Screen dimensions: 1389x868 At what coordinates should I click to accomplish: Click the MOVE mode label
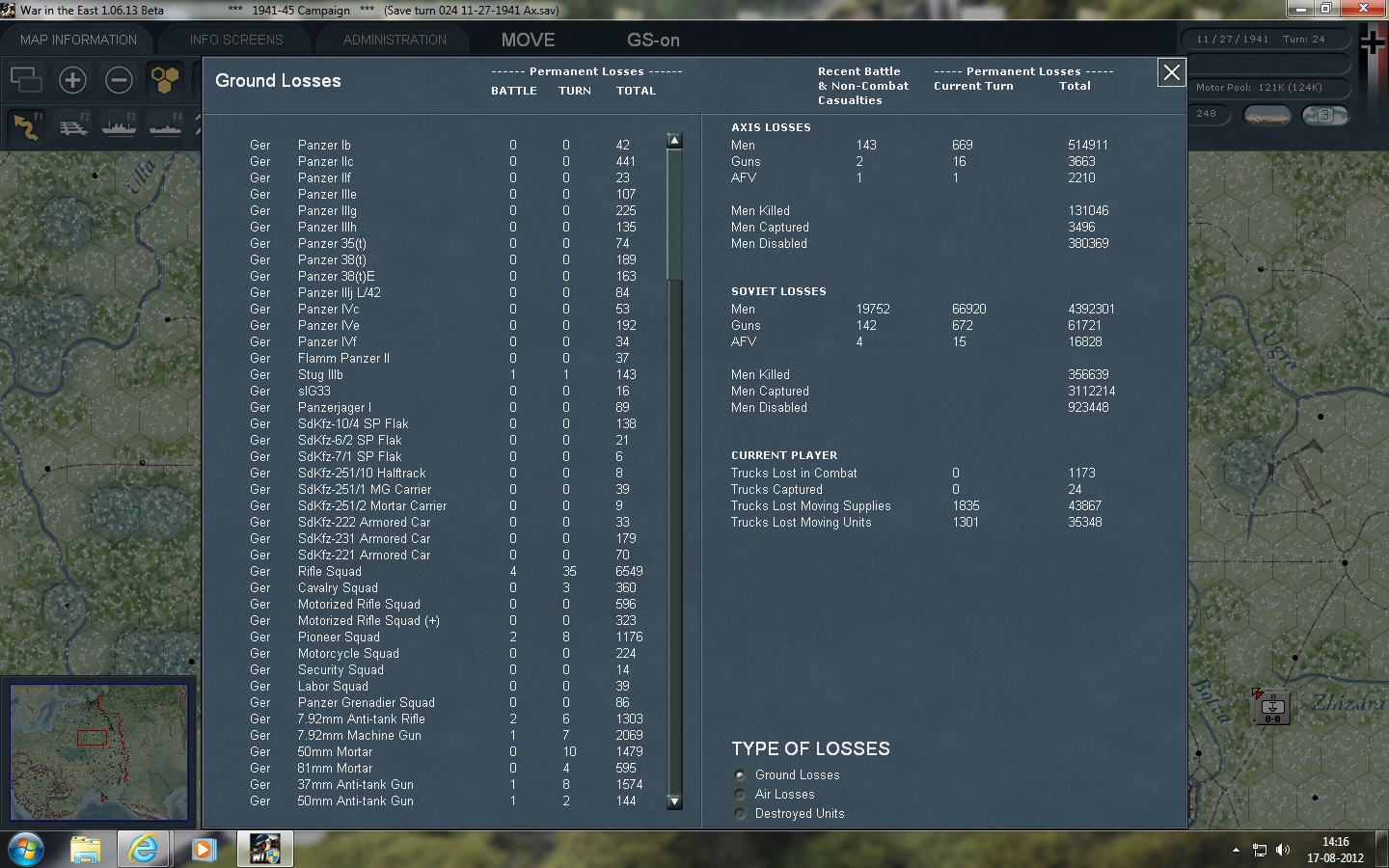(x=528, y=40)
